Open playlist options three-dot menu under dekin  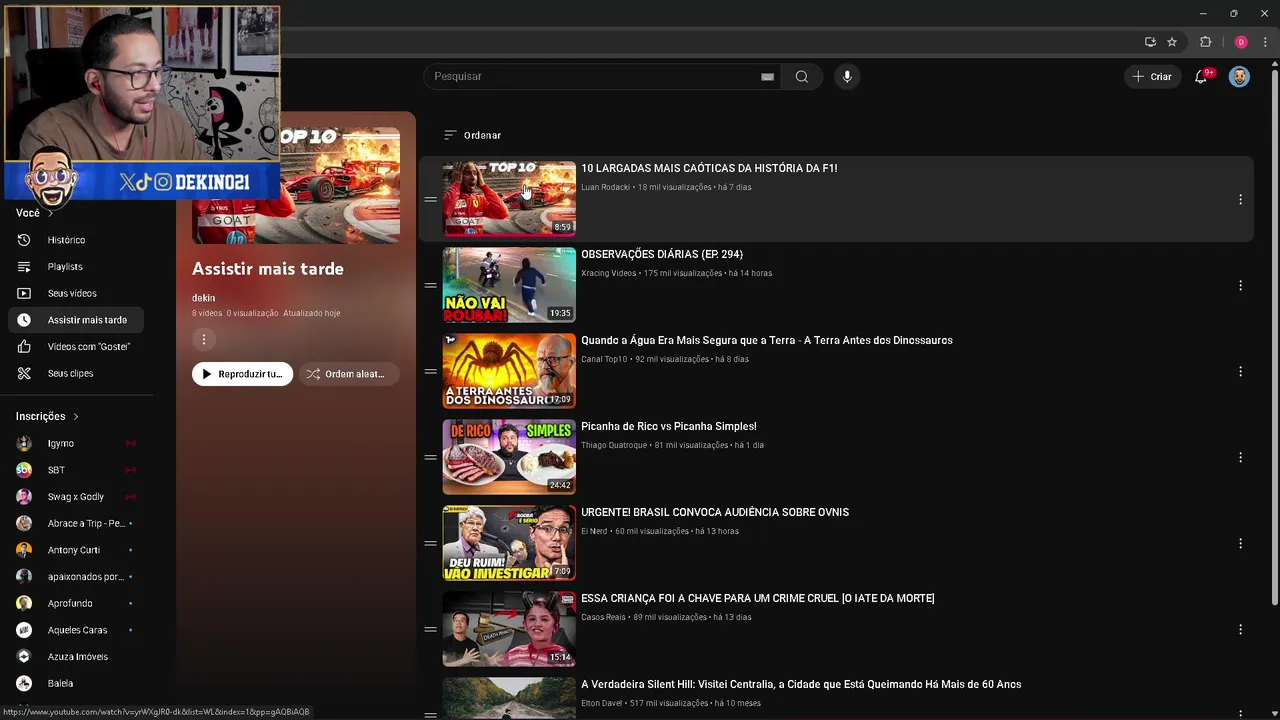click(204, 339)
